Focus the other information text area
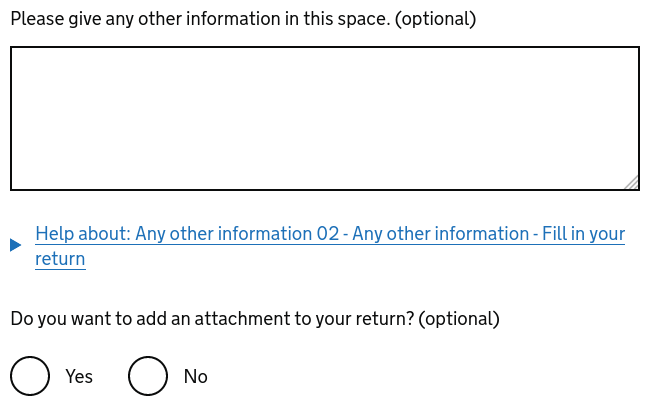This screenshot has height=411, width=651. tap(324, 118)
